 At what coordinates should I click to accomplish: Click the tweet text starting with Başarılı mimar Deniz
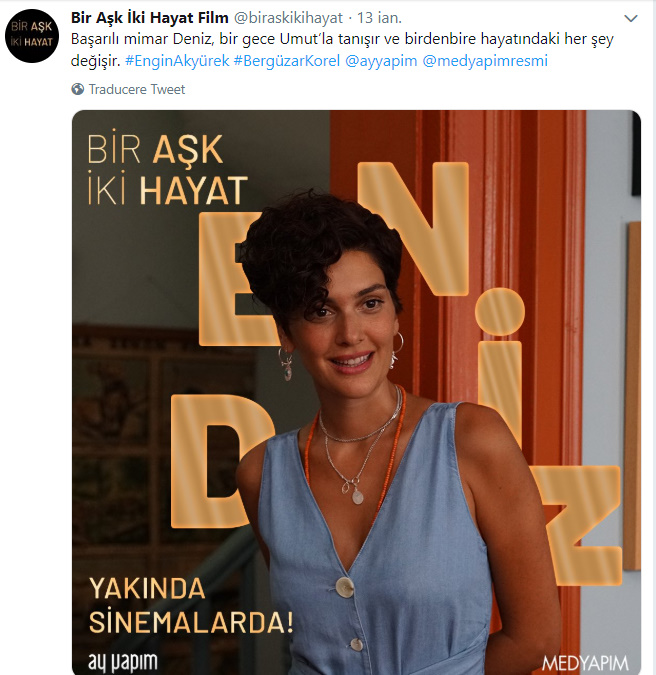342,50
